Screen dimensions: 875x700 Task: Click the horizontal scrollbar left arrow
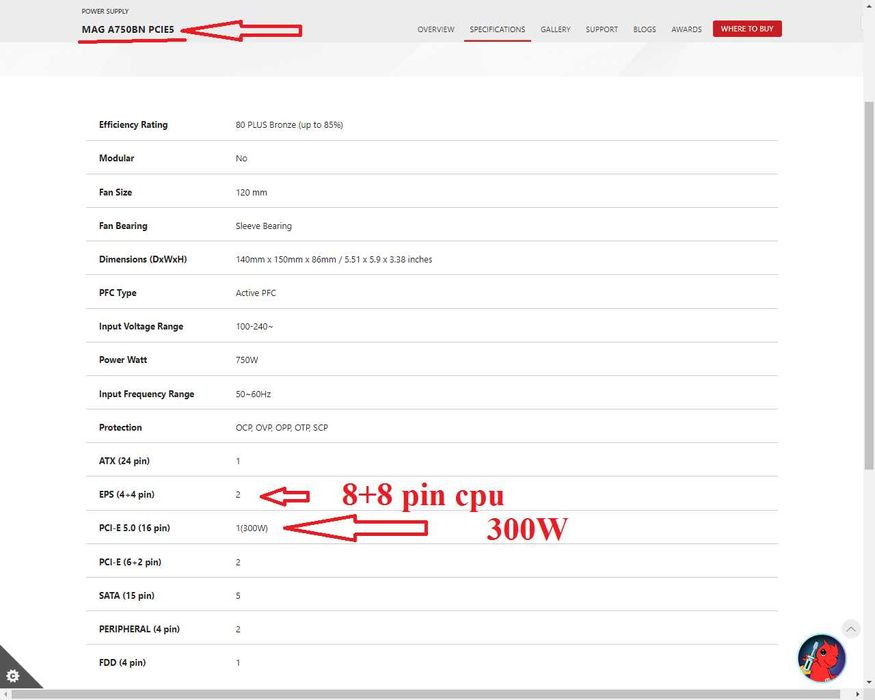(x=6, y=694)
